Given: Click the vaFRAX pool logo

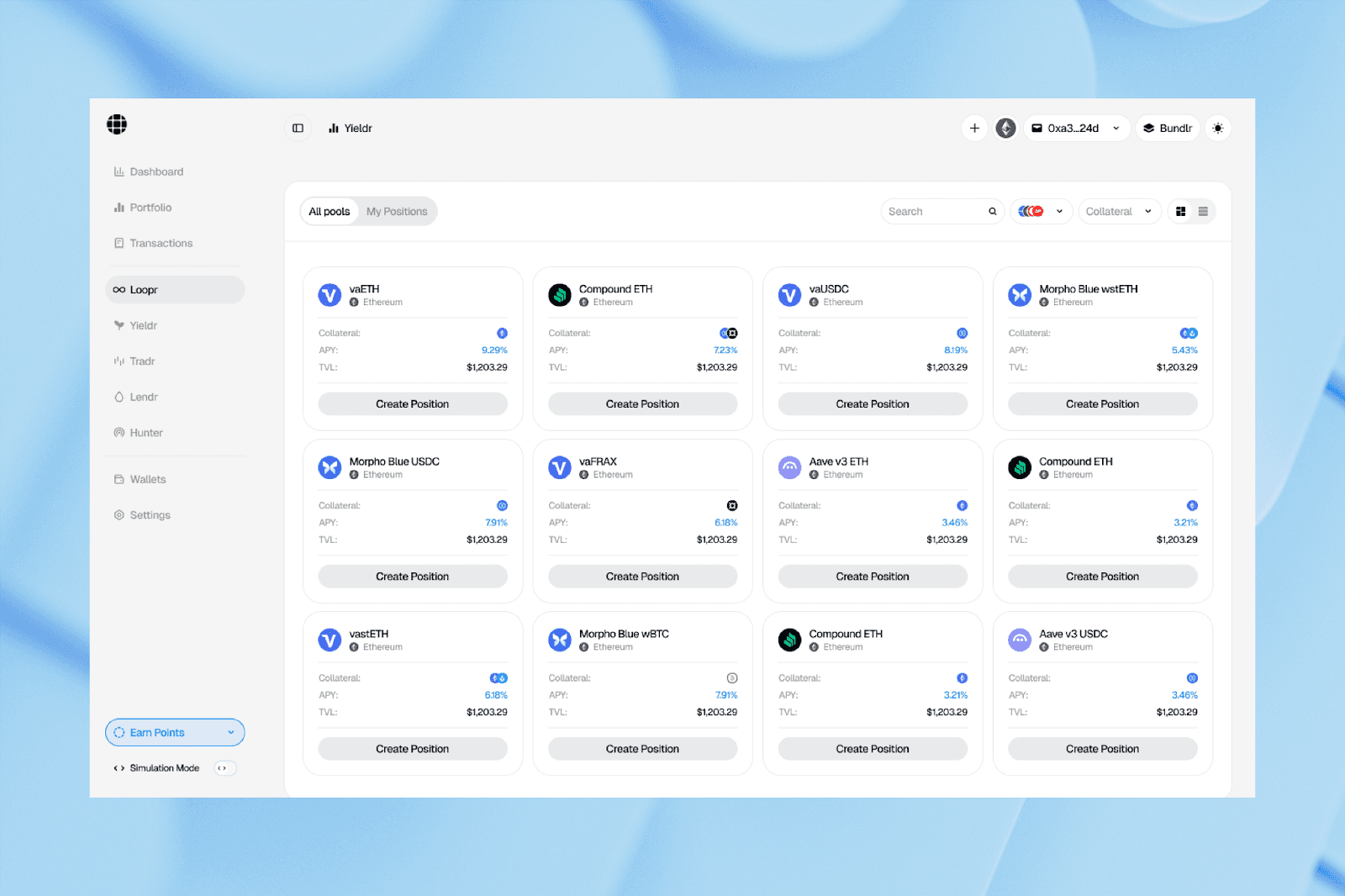Looking at the screenshot, I should click(560, 467).
